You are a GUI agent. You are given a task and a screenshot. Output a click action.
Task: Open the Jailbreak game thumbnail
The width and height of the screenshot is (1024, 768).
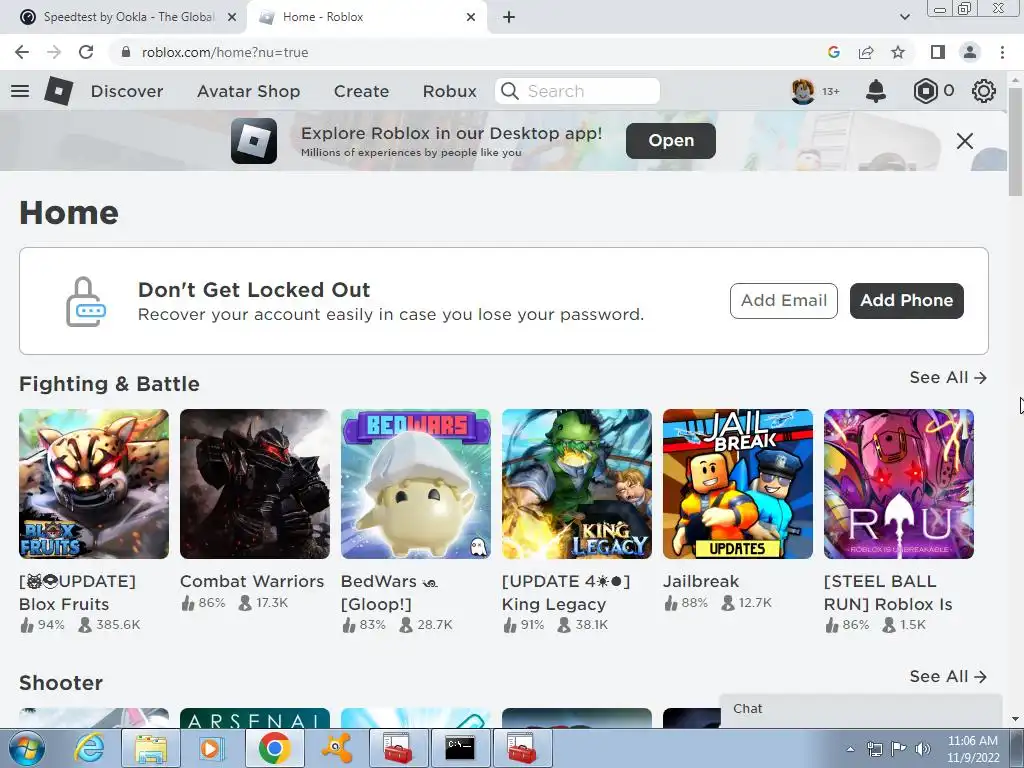tap(738, 484)
